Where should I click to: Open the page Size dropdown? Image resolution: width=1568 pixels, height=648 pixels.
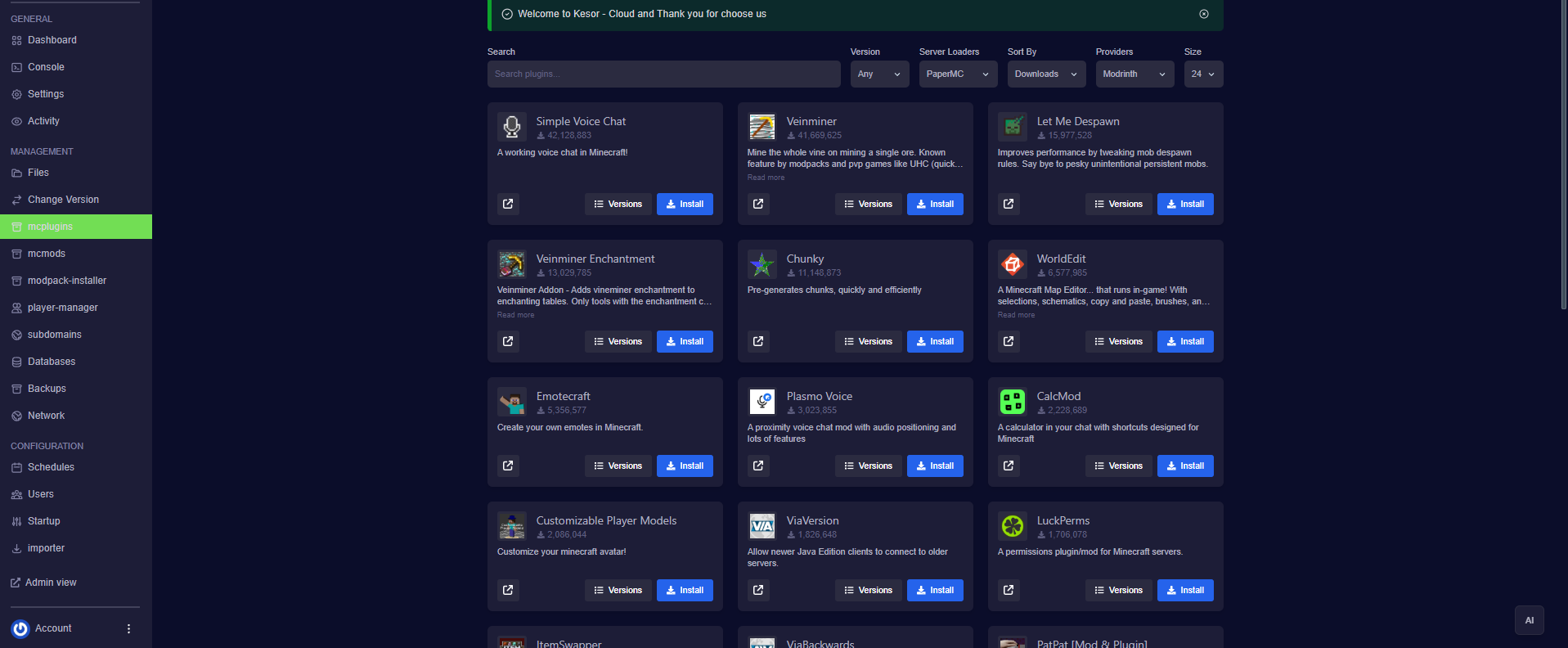point(1204,74)
